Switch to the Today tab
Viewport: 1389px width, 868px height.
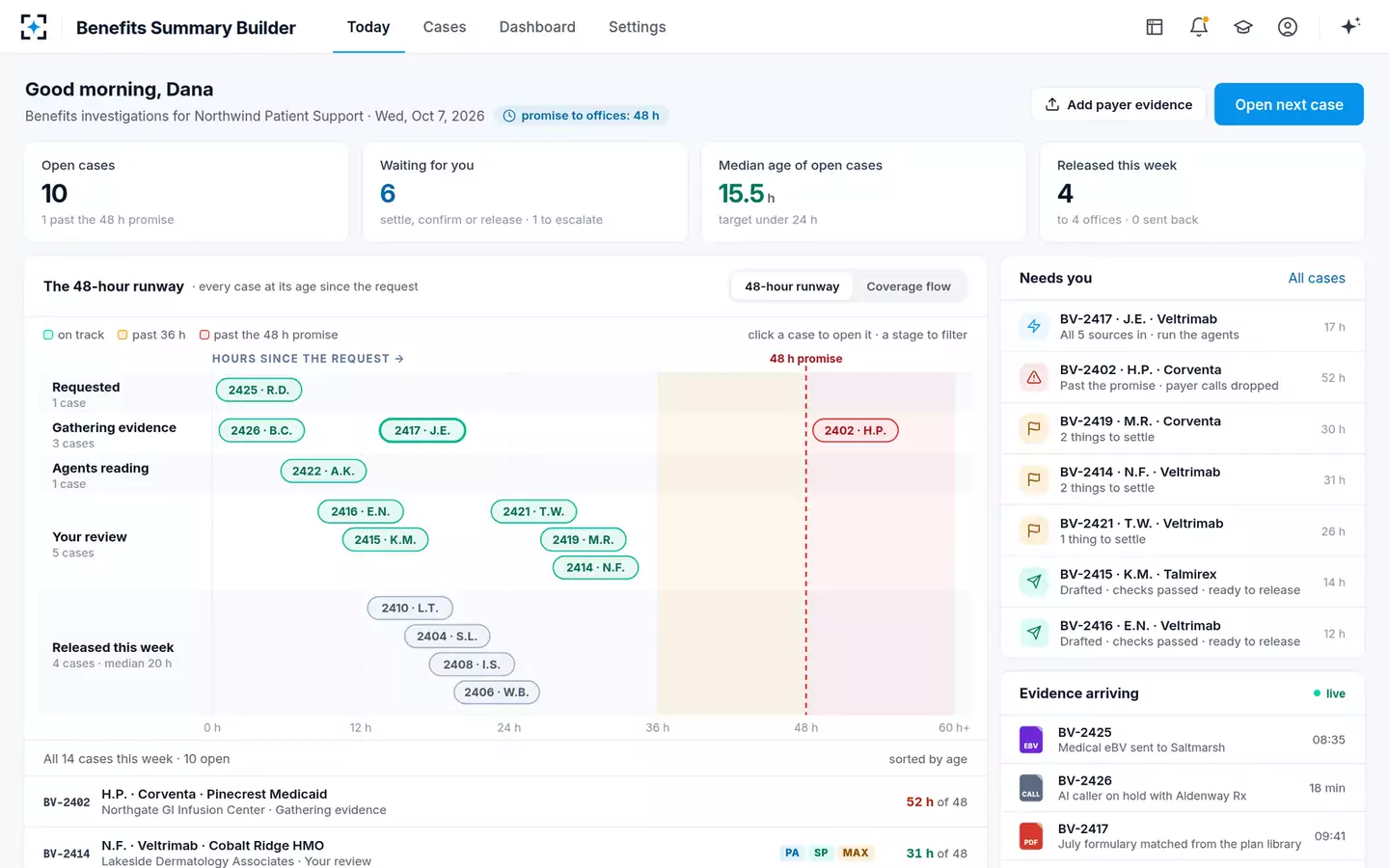pos(368,27)
